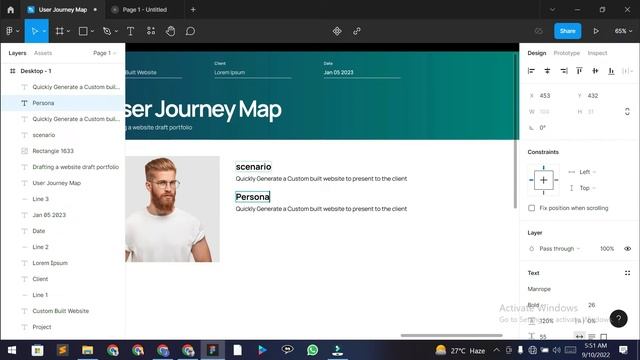Enable Fix position when scrolling

click(531, 208)
